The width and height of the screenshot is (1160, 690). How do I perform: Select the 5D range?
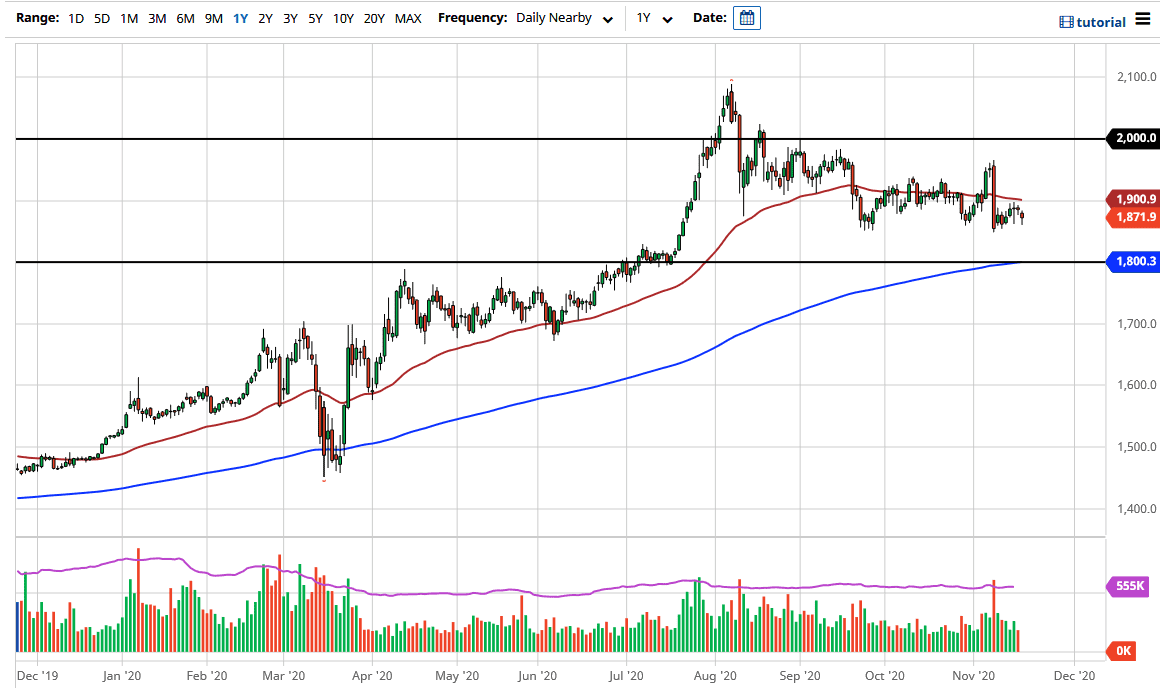[x=102, y=18]
